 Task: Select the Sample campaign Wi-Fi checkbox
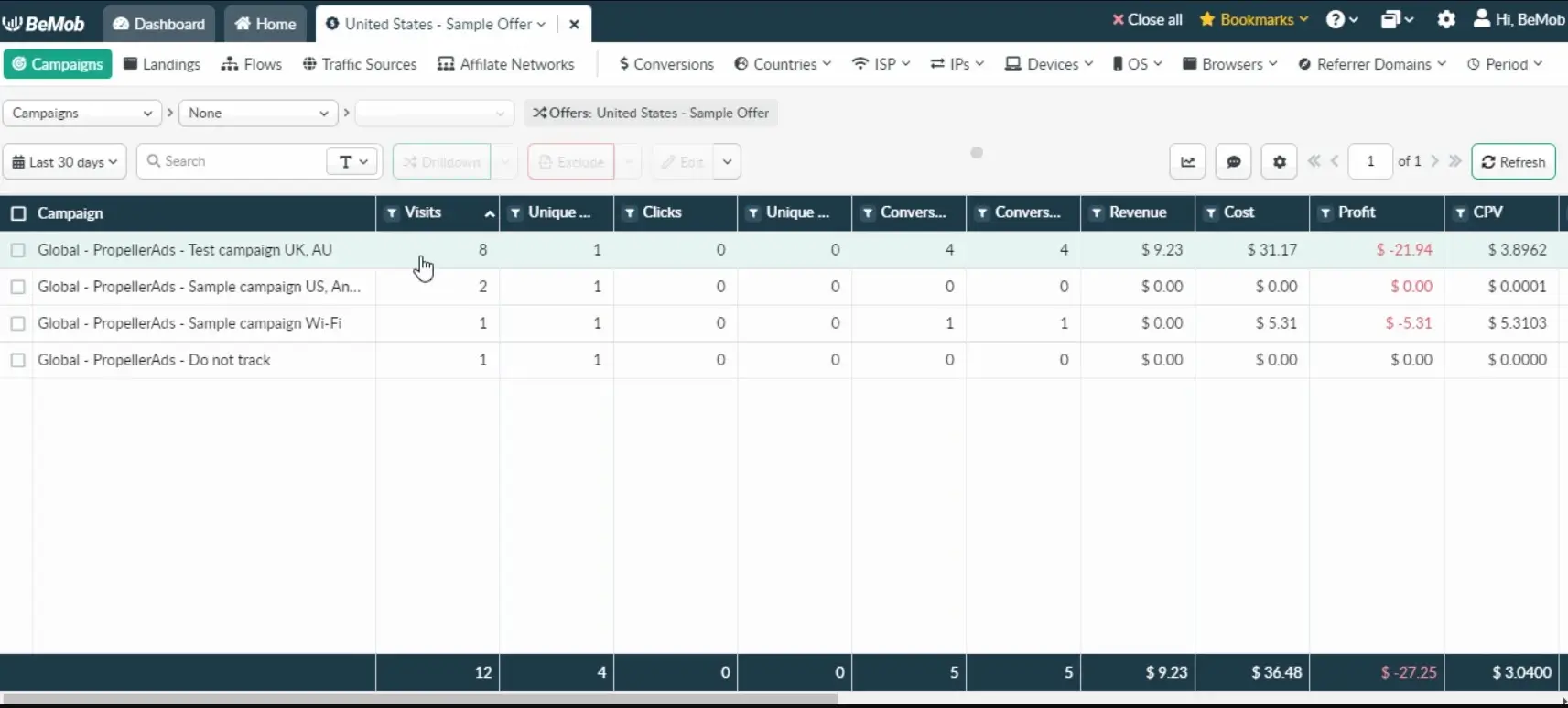(x=18, y=323)
